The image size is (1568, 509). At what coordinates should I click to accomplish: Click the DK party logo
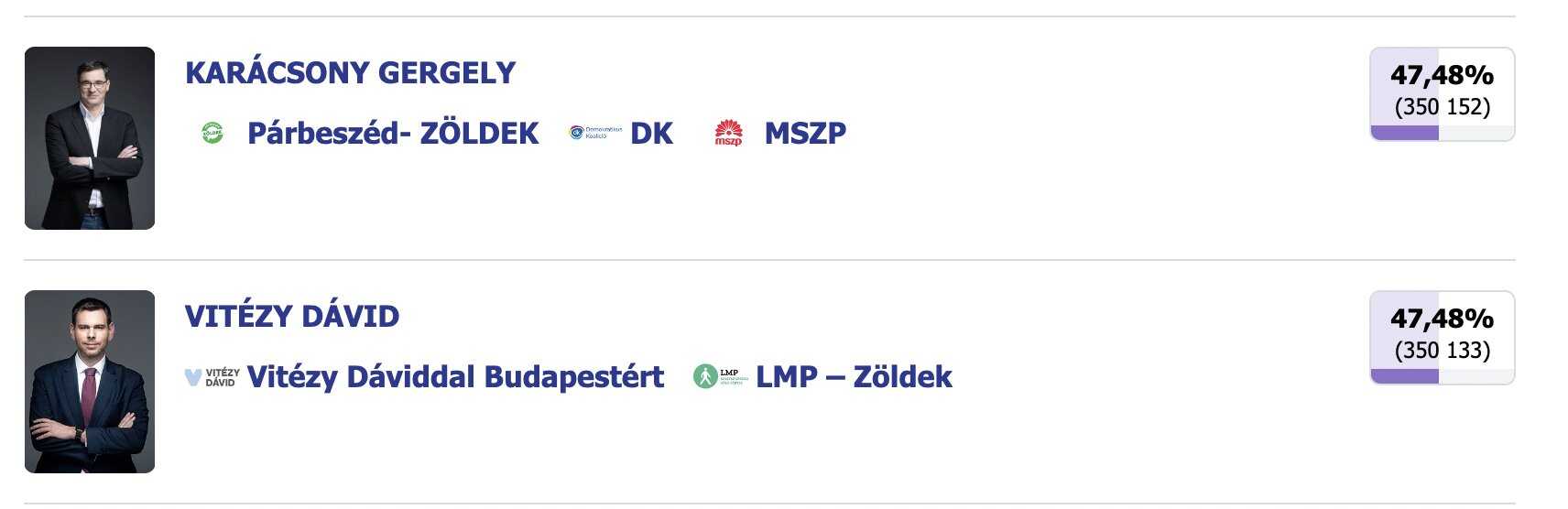pos(595,133)
